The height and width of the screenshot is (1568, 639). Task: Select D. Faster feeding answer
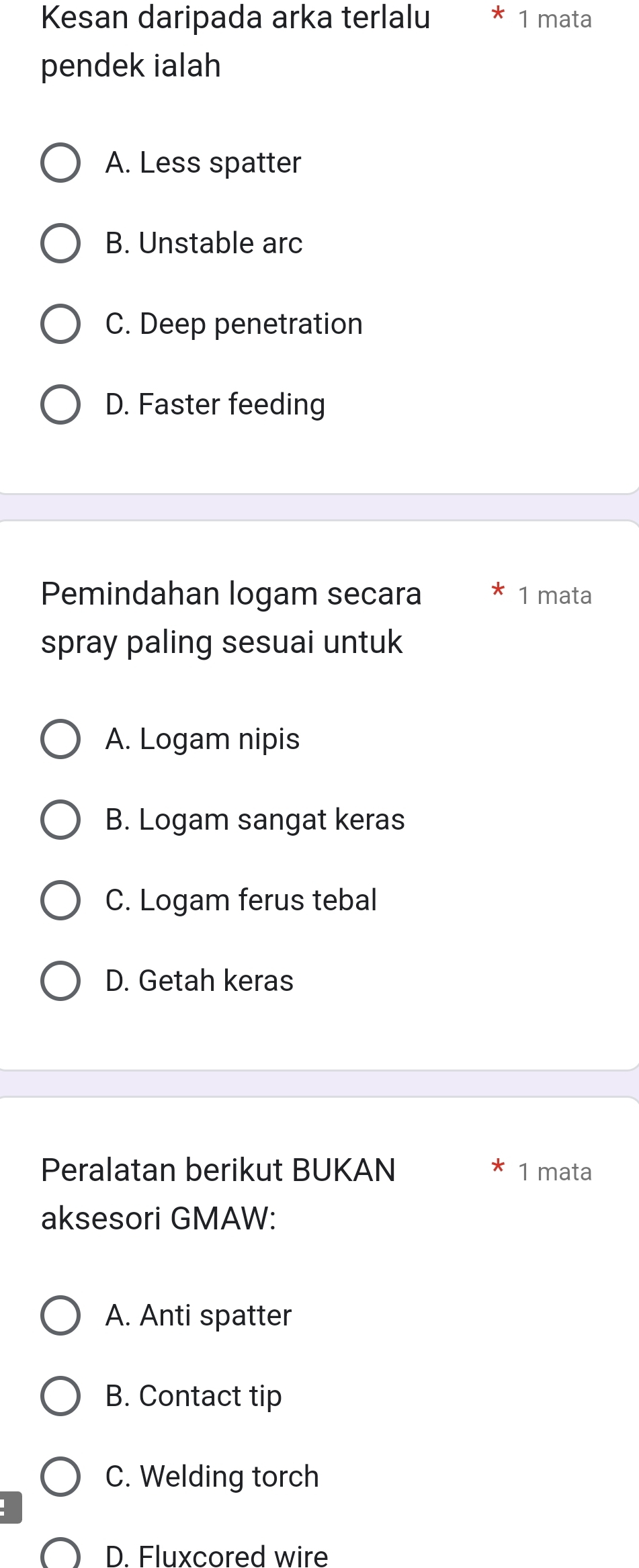pyautogui.click(x=60, y=404)
